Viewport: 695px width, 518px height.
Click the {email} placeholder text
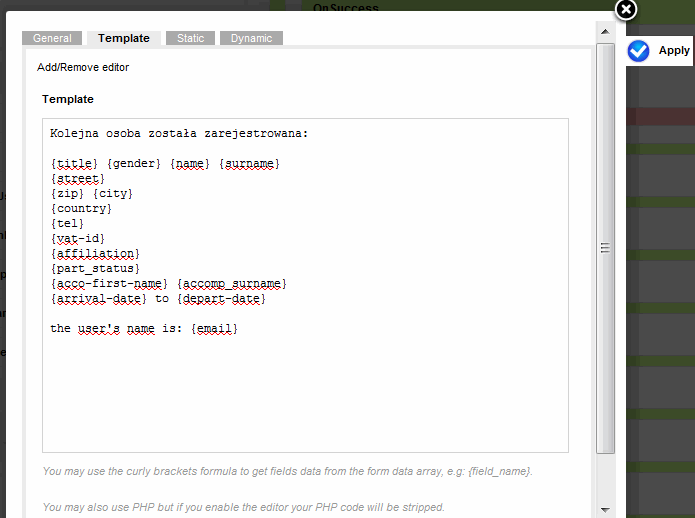[x=214, y=329]
